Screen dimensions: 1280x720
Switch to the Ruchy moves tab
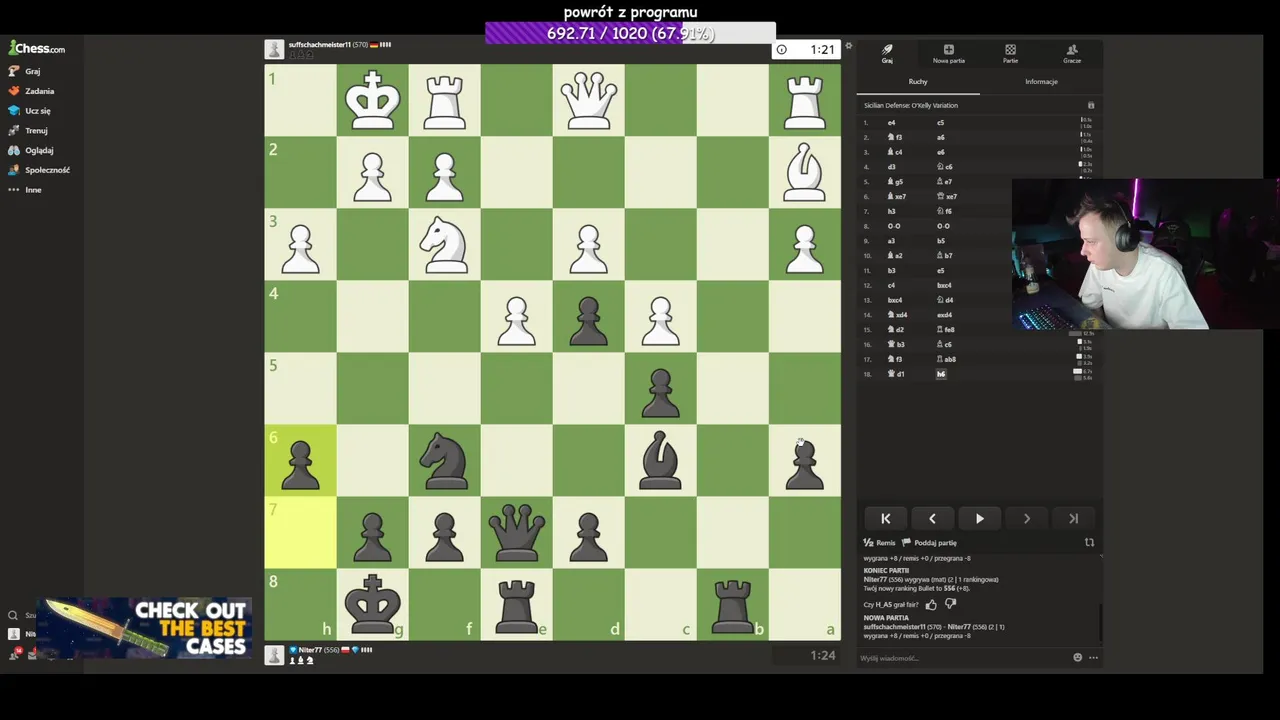918,81
